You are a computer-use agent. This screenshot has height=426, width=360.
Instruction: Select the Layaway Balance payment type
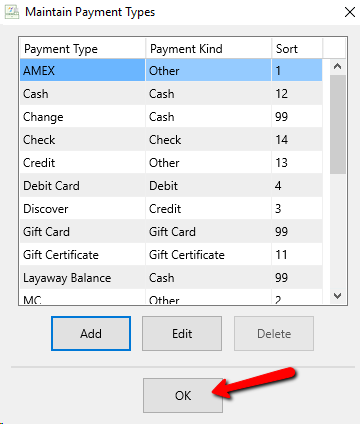pos(83,278)
